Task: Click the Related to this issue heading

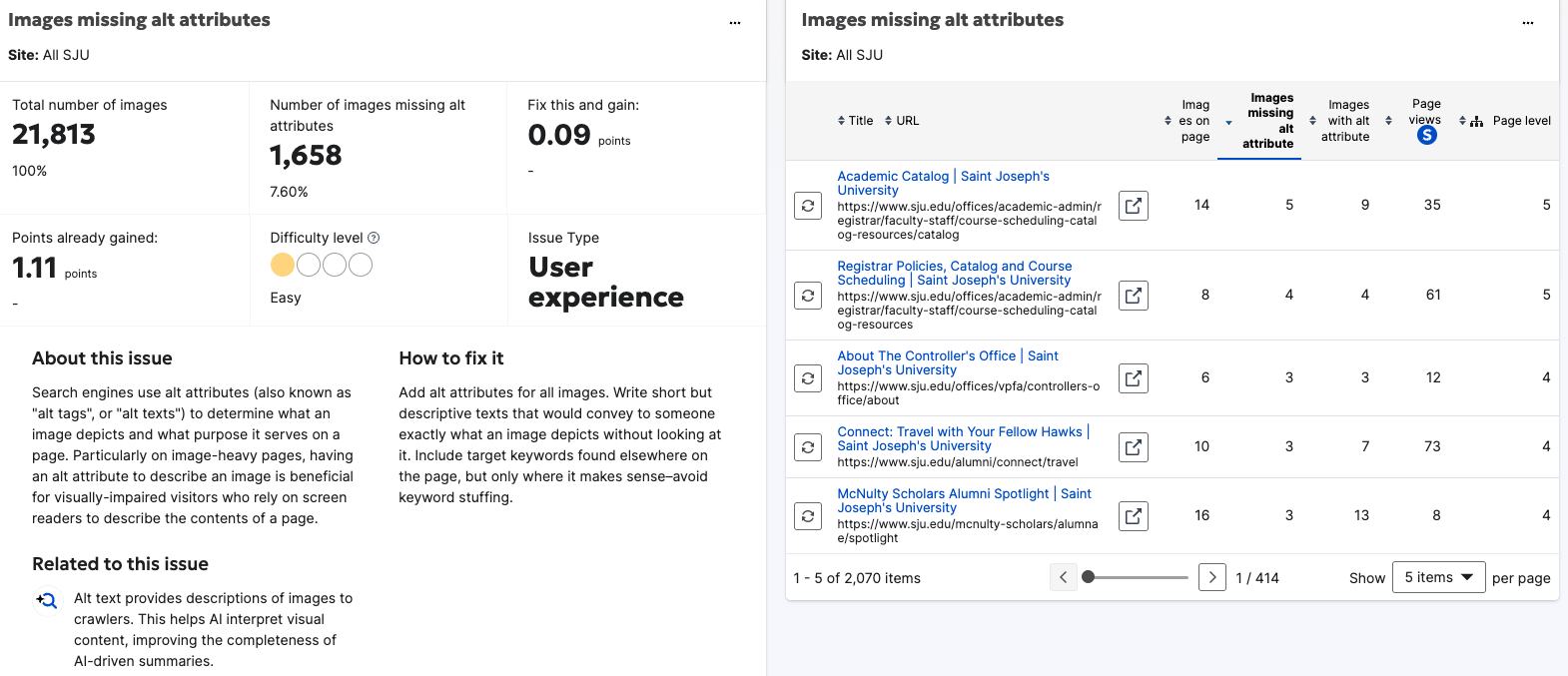Action: 120,564
